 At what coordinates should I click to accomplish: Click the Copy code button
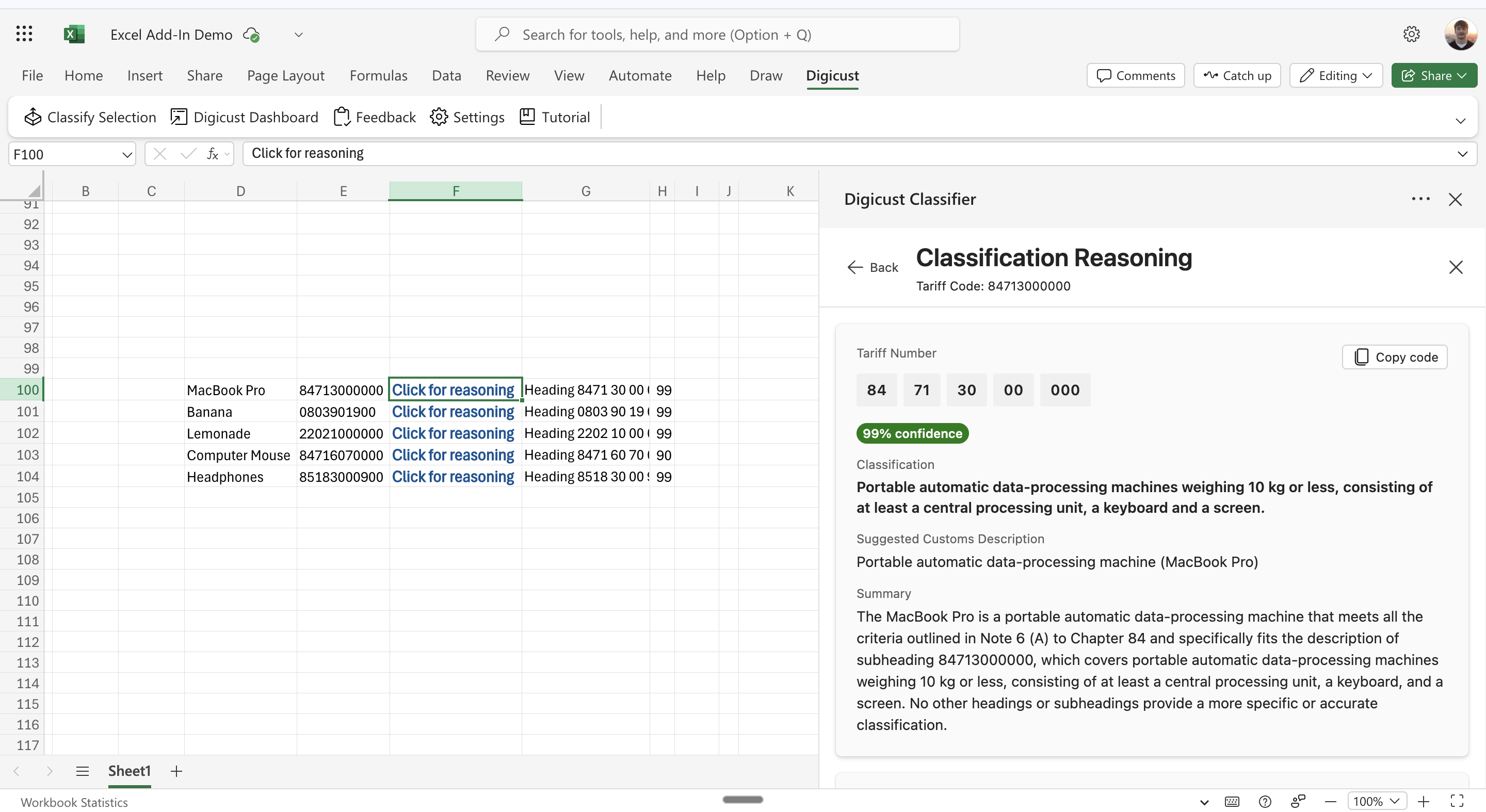(1395, 357)
